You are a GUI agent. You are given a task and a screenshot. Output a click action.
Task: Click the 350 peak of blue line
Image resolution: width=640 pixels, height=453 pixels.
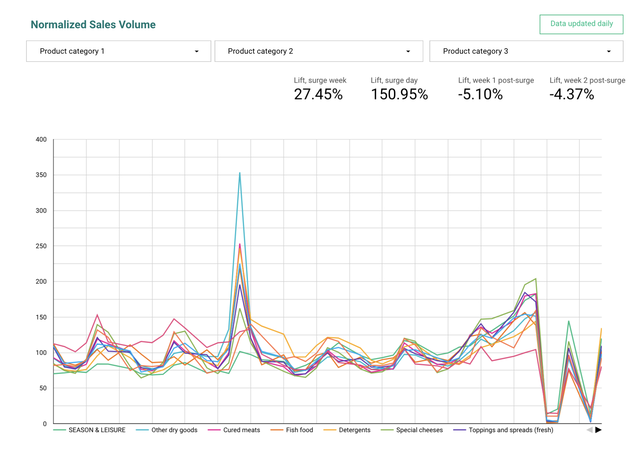240,173
